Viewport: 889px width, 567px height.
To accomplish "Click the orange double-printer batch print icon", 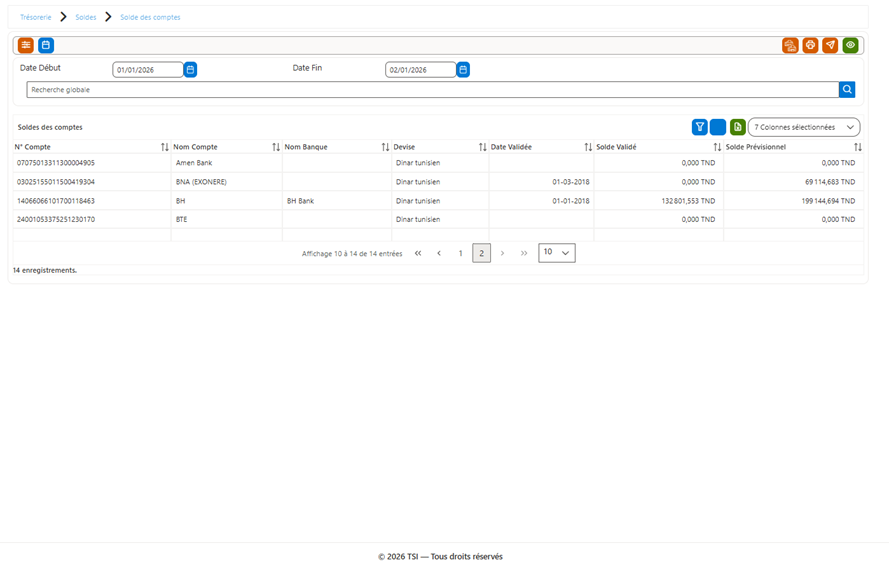I will tap(790, 45).
